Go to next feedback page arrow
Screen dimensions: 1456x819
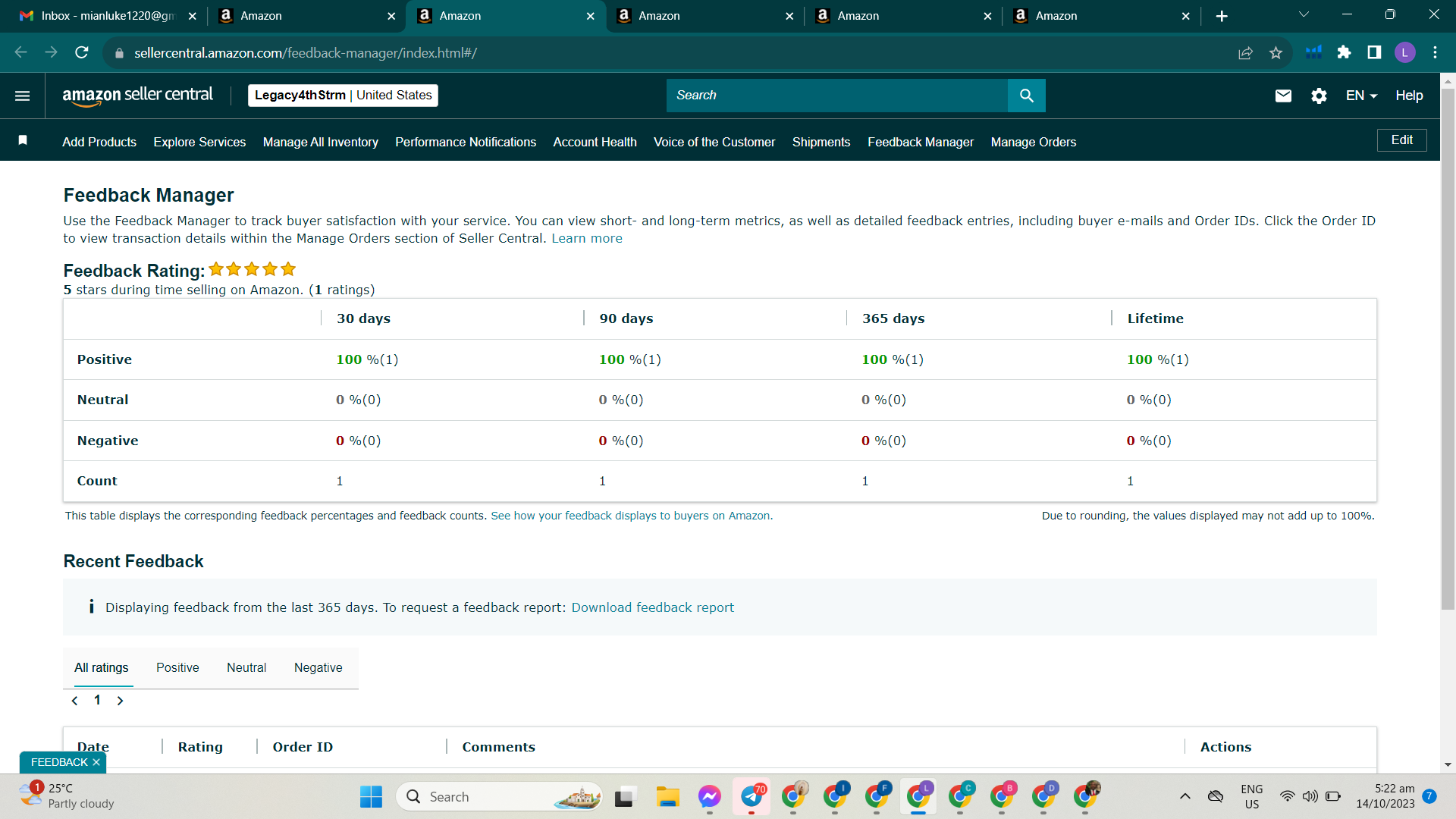120,701
